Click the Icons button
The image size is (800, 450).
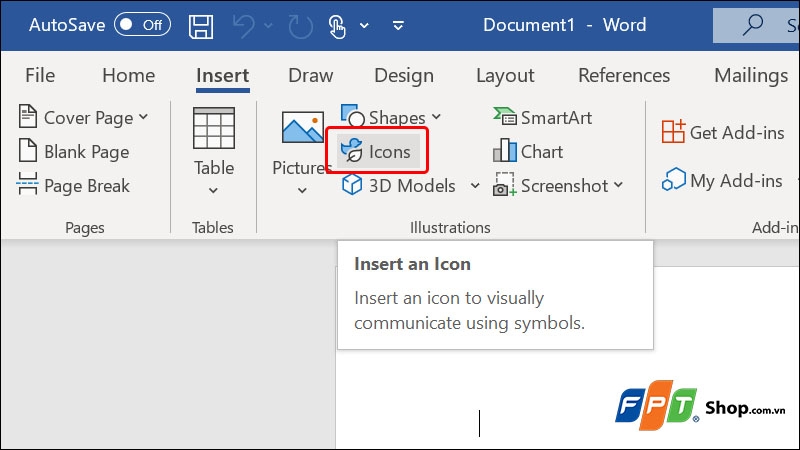tap(378, 151)
